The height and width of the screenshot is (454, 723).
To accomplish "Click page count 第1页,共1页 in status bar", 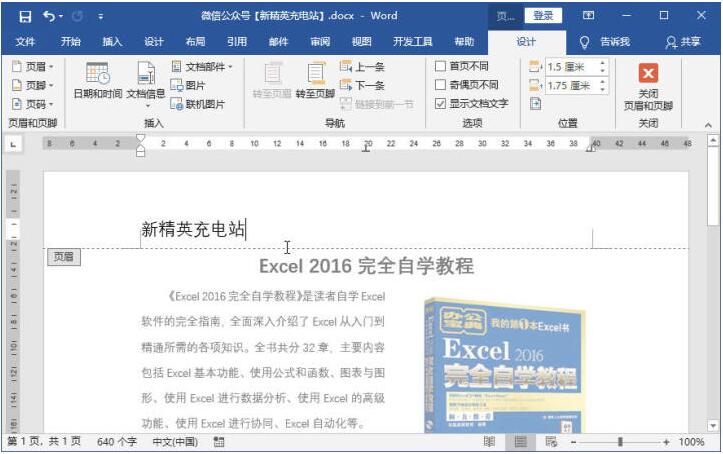I will click(44, 442).
